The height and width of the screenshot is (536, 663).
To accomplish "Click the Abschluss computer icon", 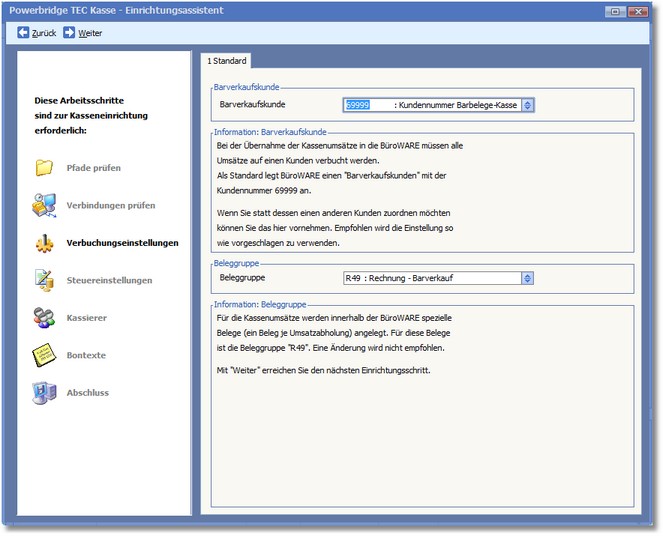I will point(44,393).
